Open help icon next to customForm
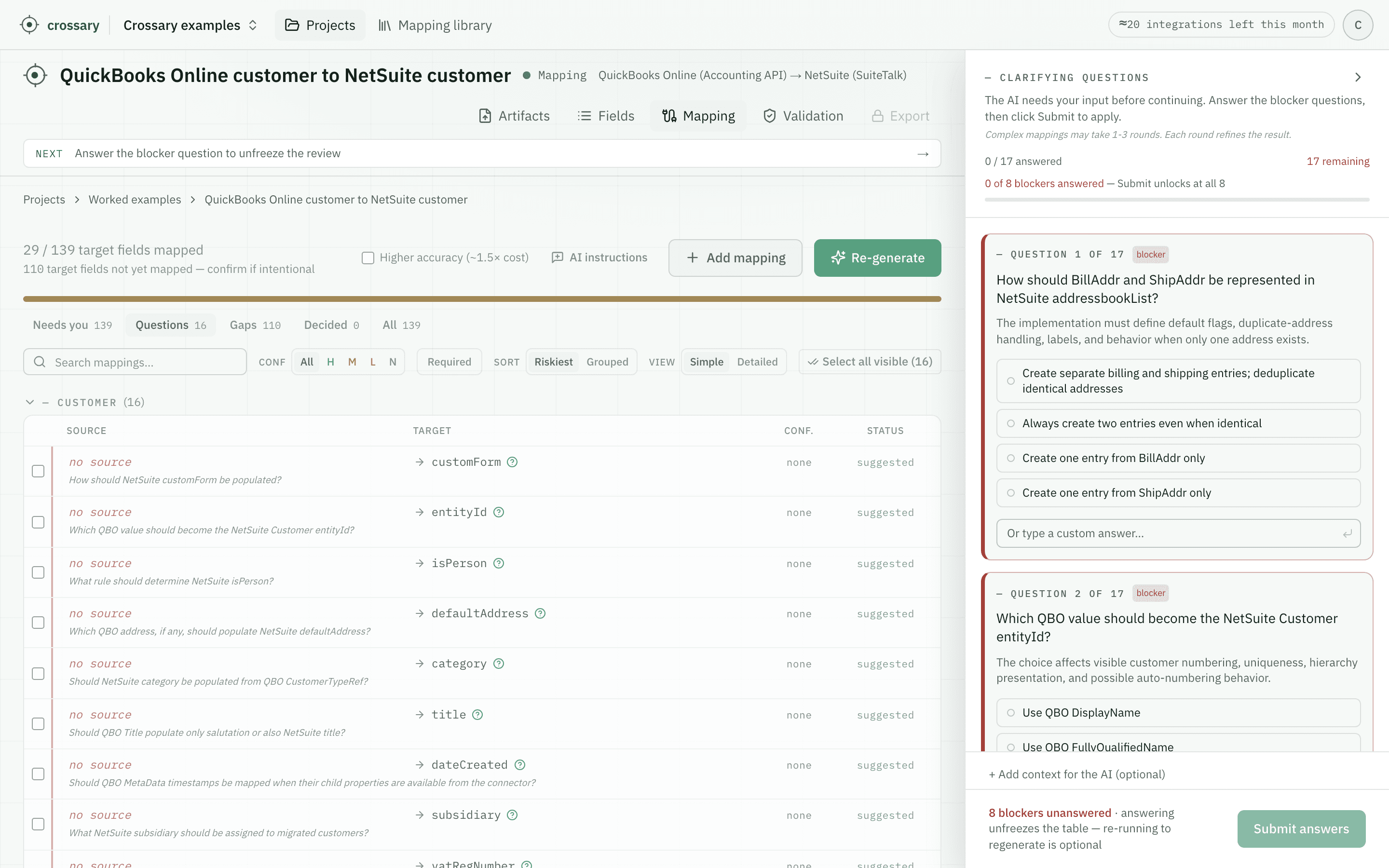Viewport: 1389px width, 868px height. click(x=512, y=462)
